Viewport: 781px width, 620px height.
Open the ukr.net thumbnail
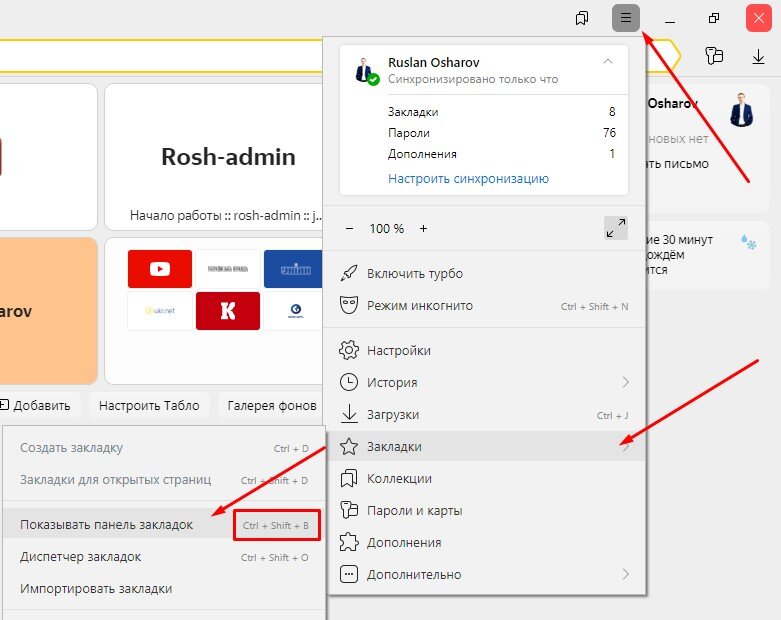click(x=160, y=311)
